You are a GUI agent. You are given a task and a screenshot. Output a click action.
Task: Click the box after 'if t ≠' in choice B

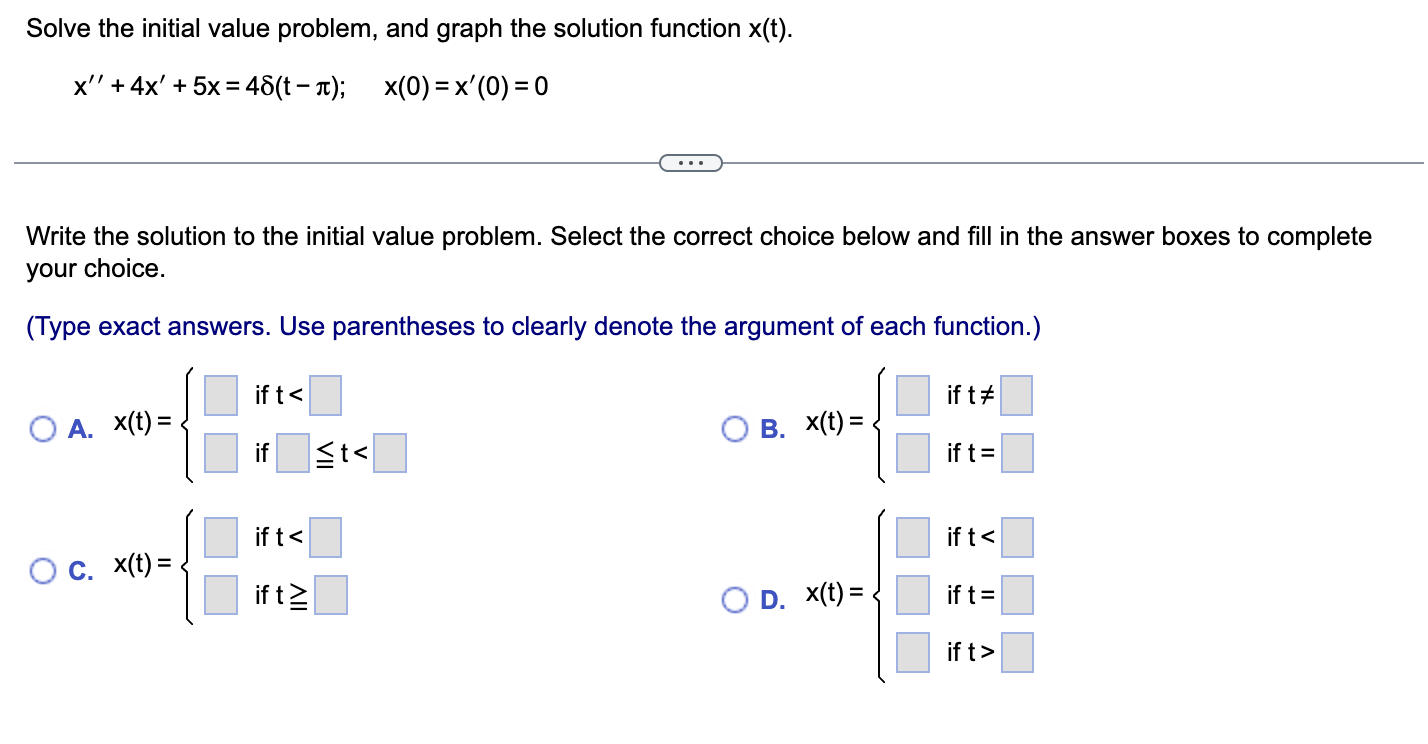click(x=1017, y=394)
